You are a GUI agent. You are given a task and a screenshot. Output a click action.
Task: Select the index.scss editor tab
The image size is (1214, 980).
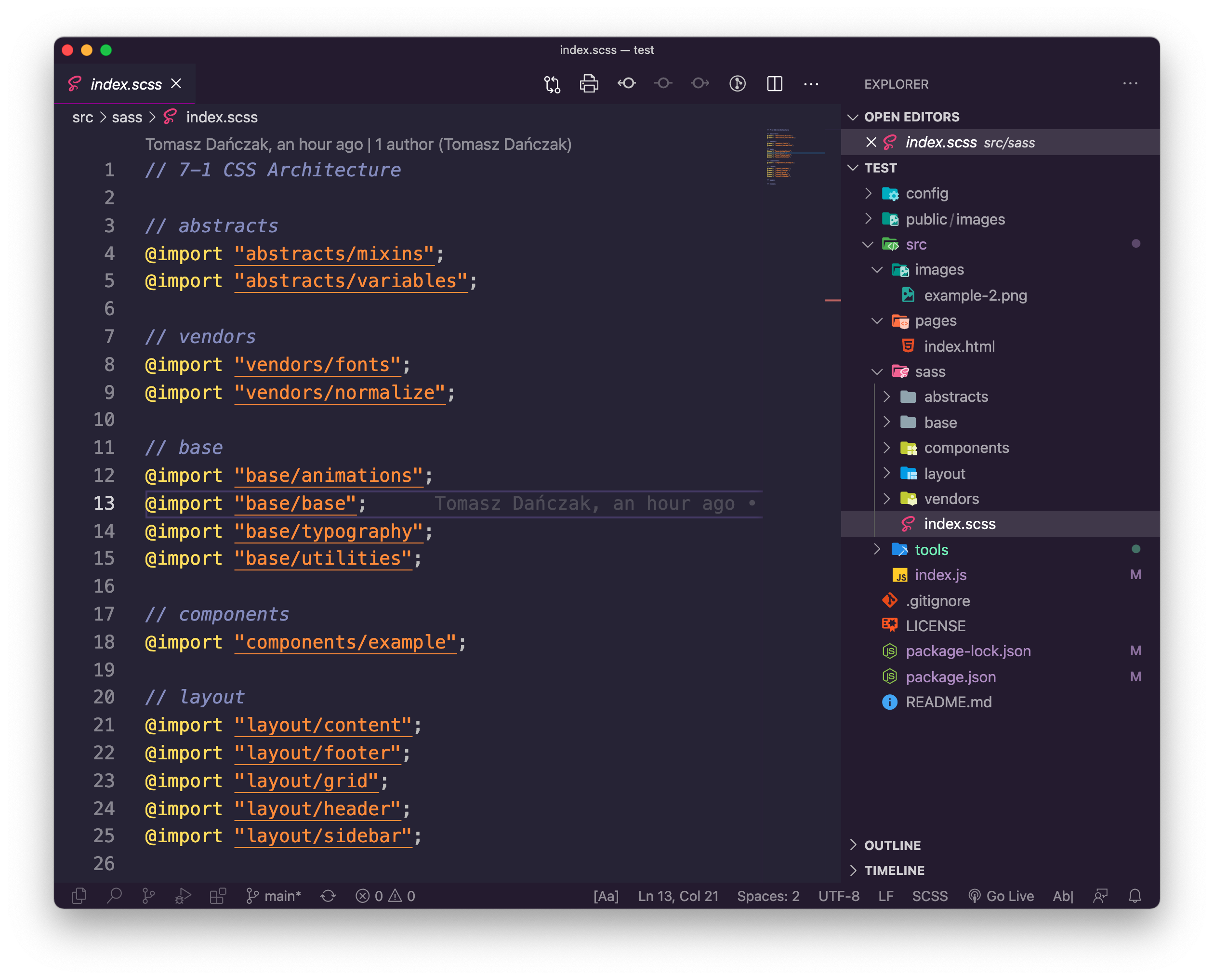[x=125, y=83]
